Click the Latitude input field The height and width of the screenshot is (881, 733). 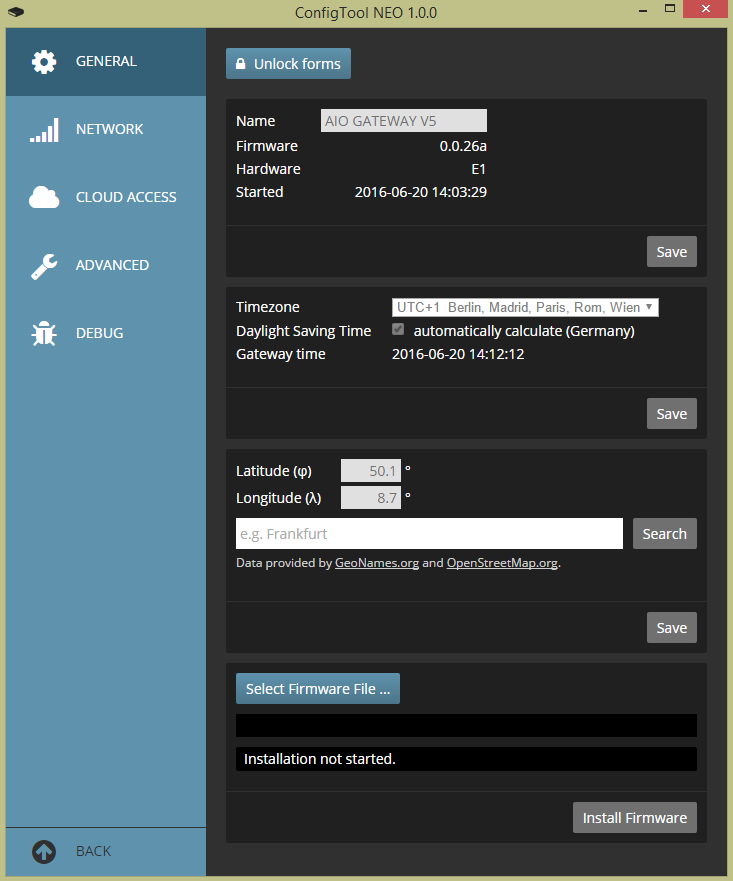point(370,471)
